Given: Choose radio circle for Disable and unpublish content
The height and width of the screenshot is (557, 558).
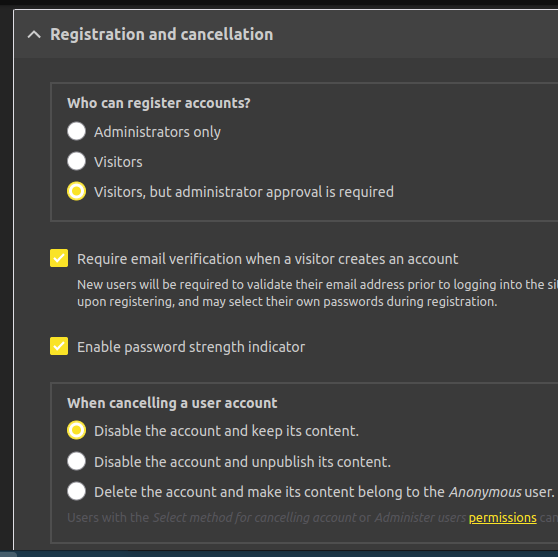Looking at the screenshot, I should coord(77,461).
